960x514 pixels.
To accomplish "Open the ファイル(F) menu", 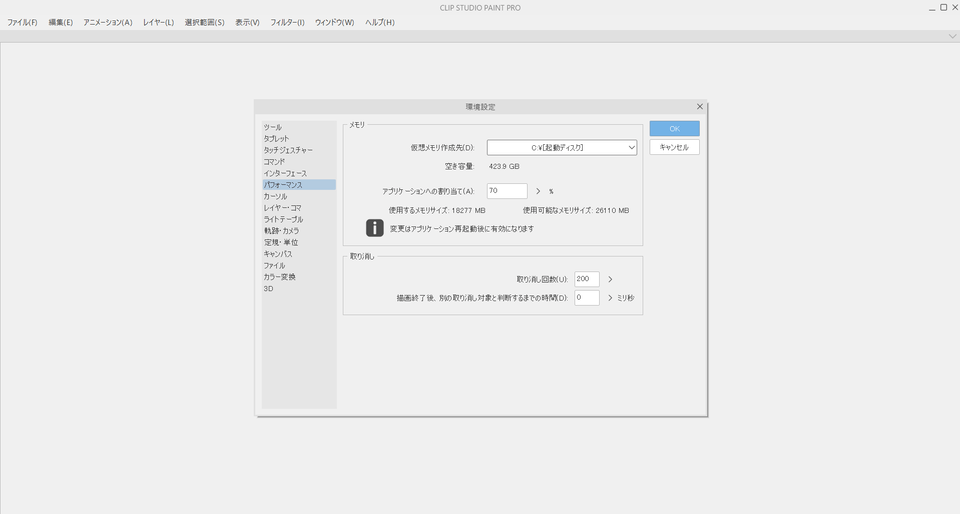I will pos(22,22).
